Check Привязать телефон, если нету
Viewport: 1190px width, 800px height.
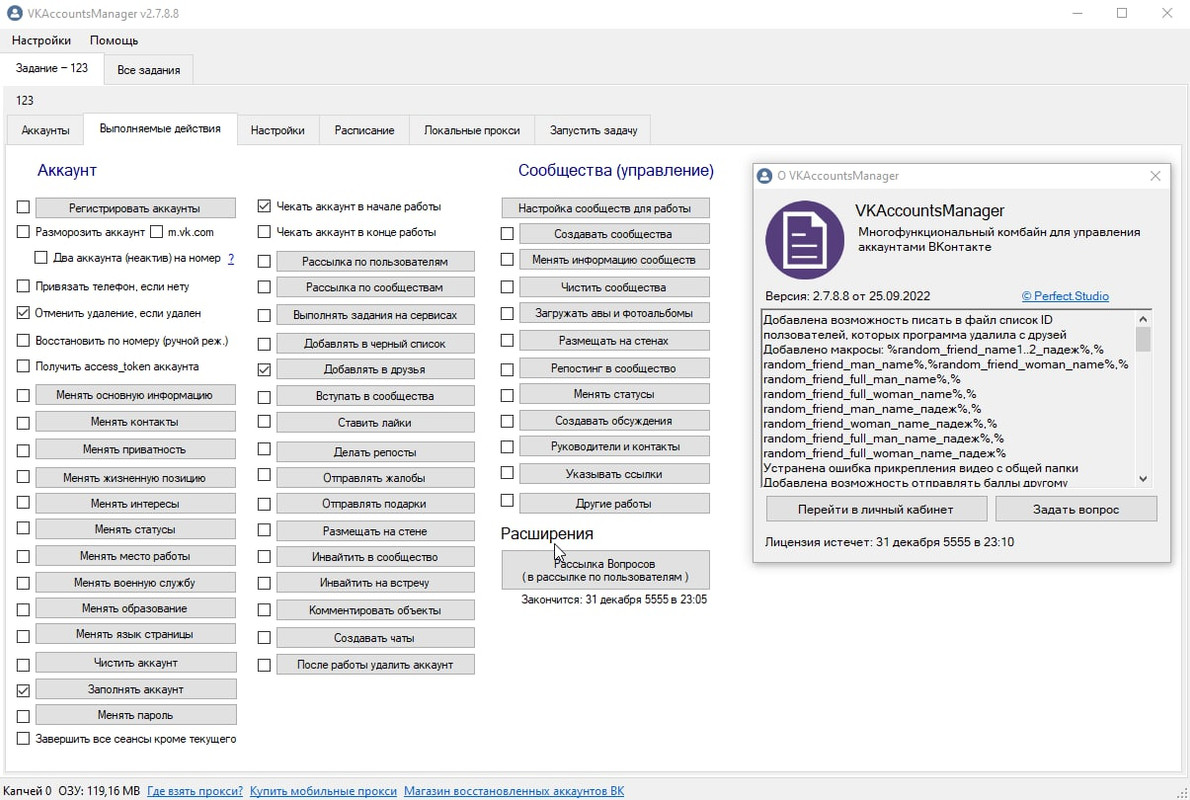click(x=24, y=286)
